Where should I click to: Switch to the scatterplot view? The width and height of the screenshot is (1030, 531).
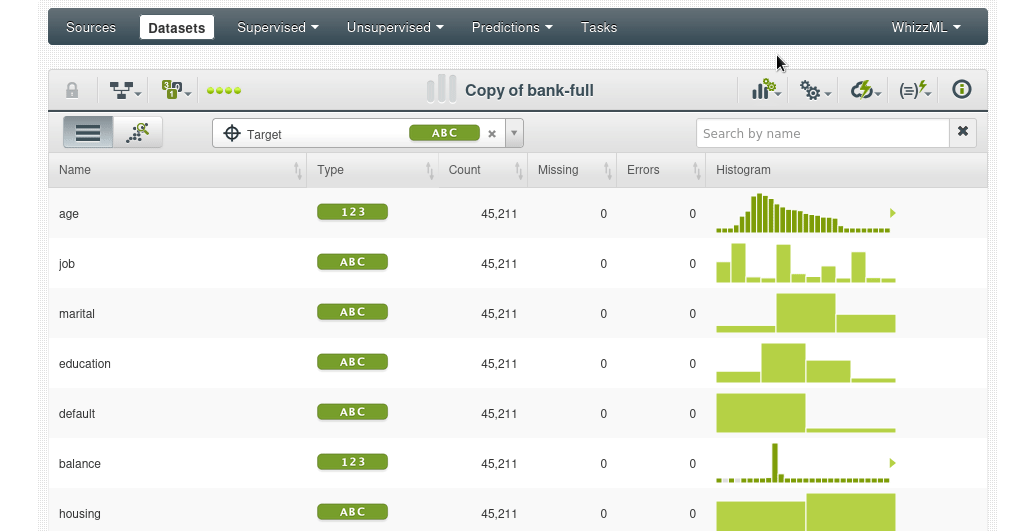[x=138, y=132]
